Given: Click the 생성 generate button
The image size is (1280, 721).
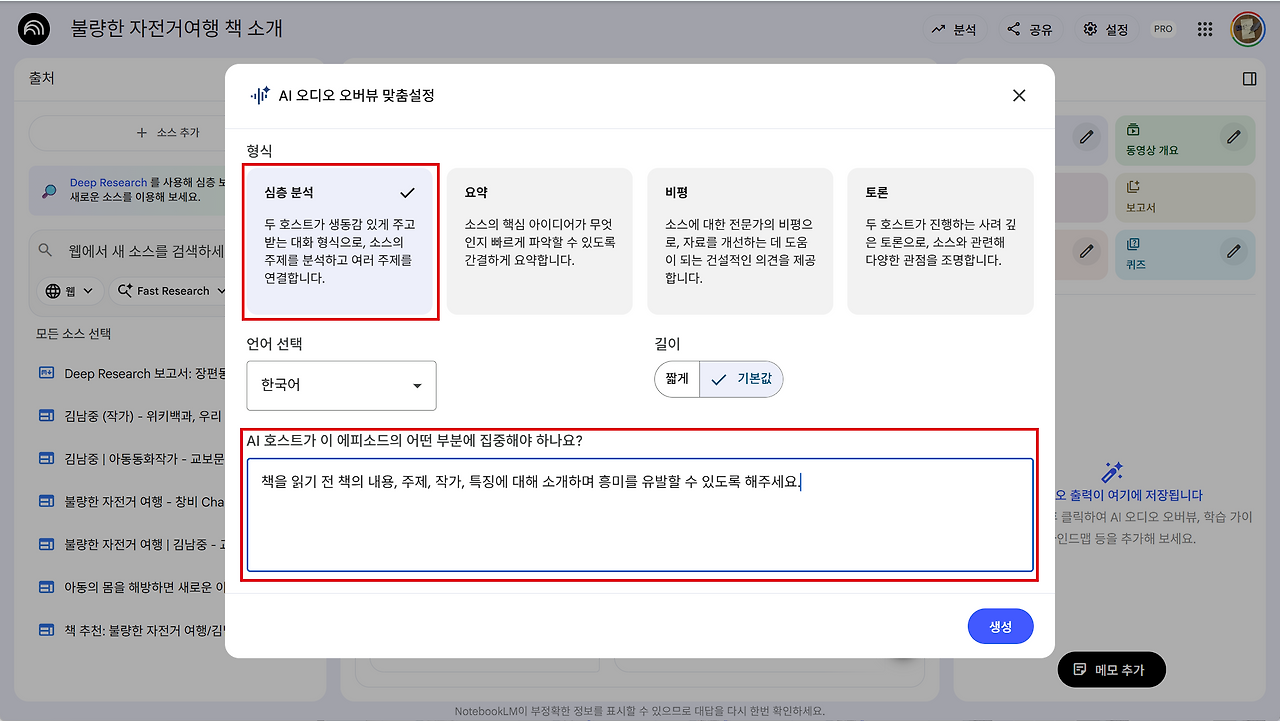Looking at the screenshot, I should tap(1000, 626).
